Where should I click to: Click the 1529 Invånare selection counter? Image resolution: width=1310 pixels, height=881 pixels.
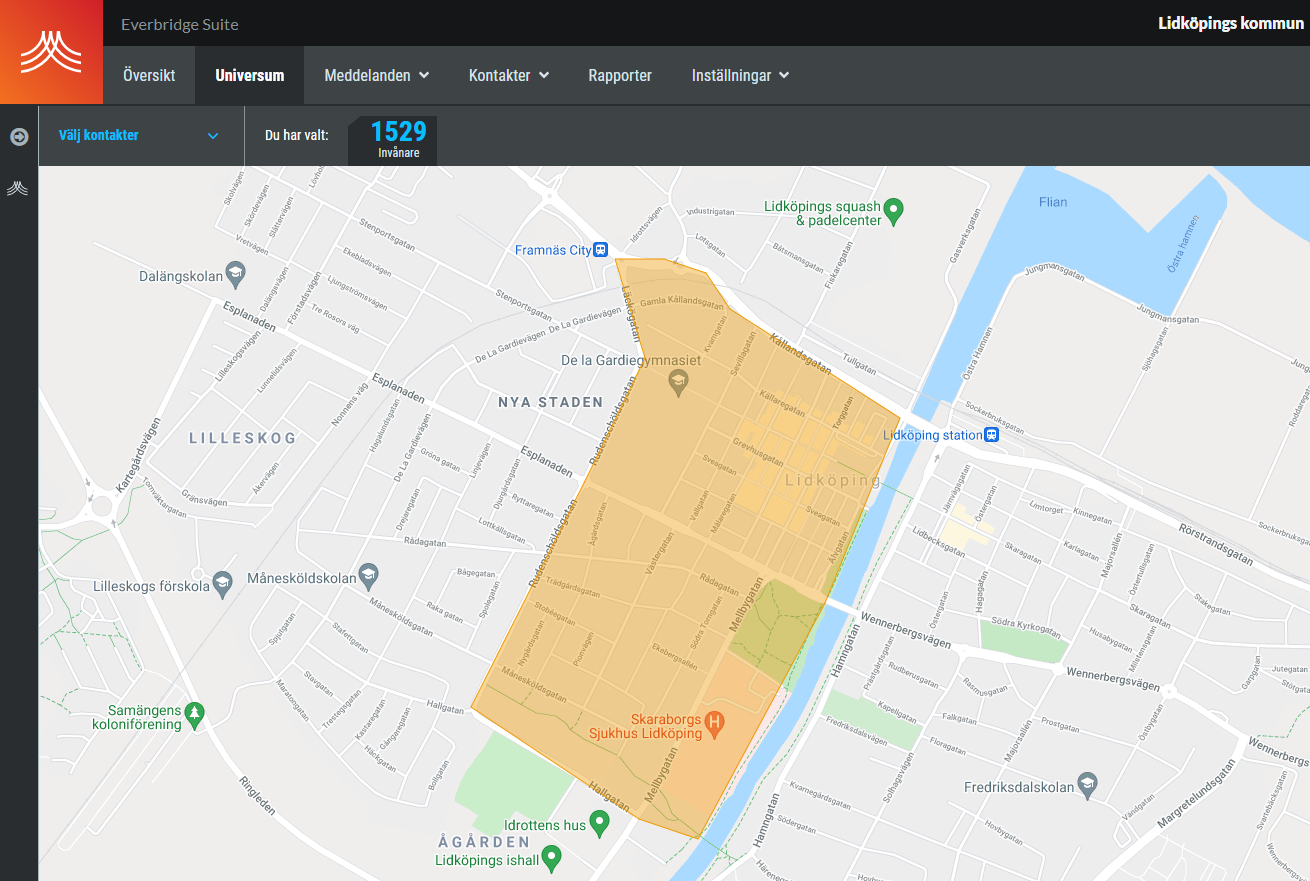pos(398,139)
